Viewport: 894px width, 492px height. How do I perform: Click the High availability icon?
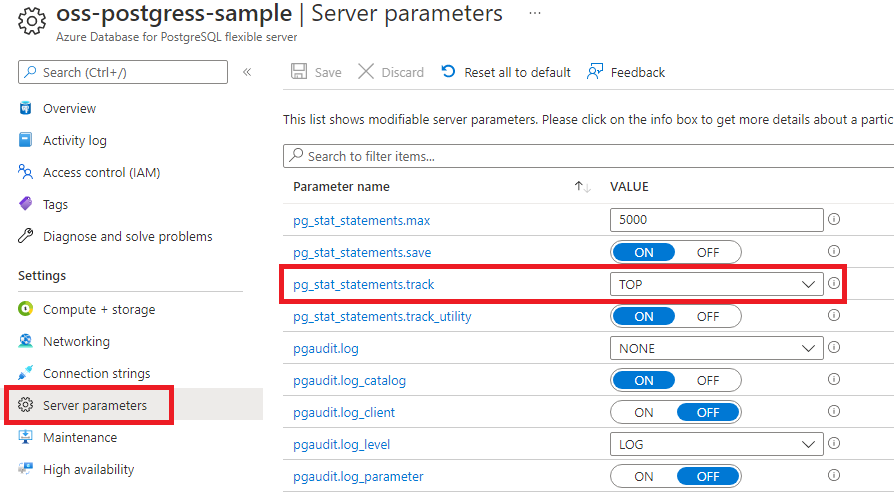26,469
